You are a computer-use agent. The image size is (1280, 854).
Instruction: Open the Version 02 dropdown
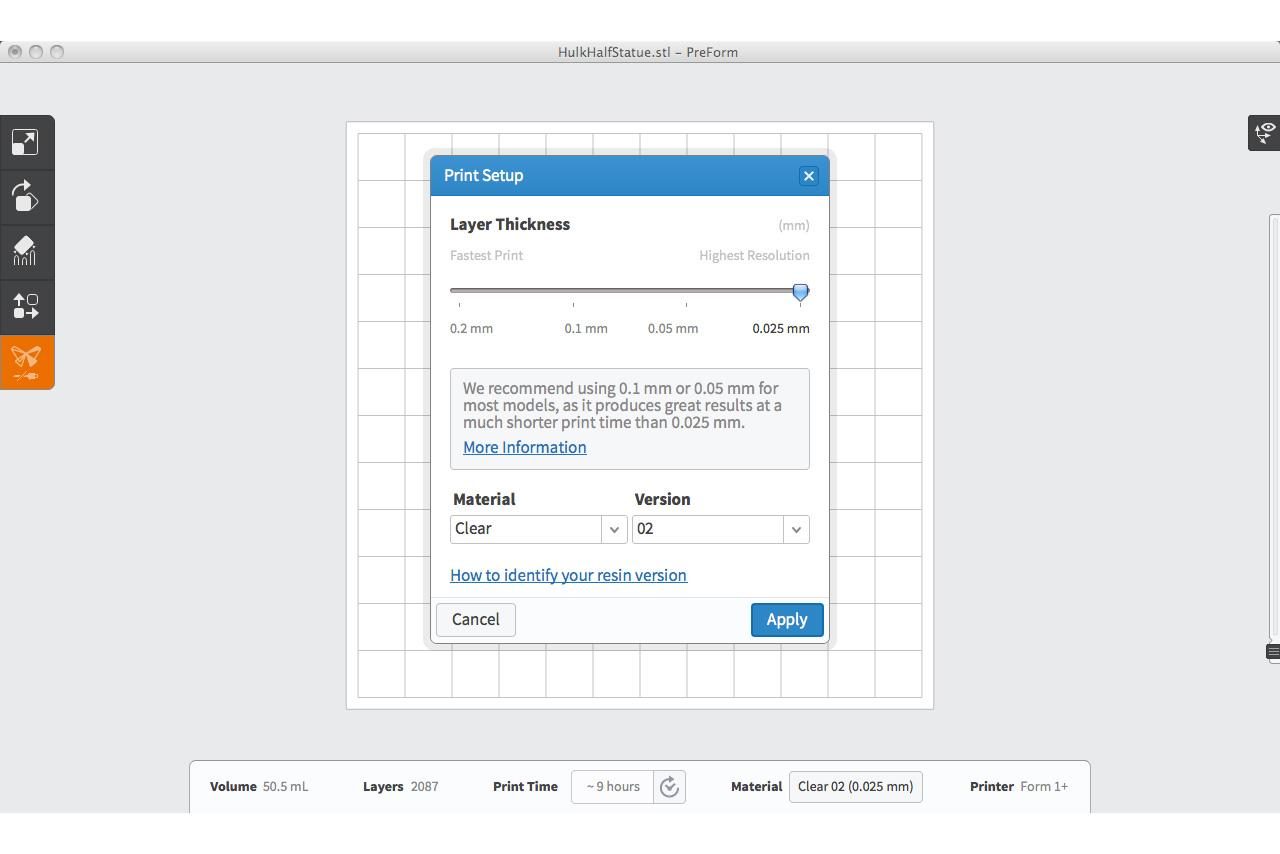pyautogui.click(x=720, y=529)
